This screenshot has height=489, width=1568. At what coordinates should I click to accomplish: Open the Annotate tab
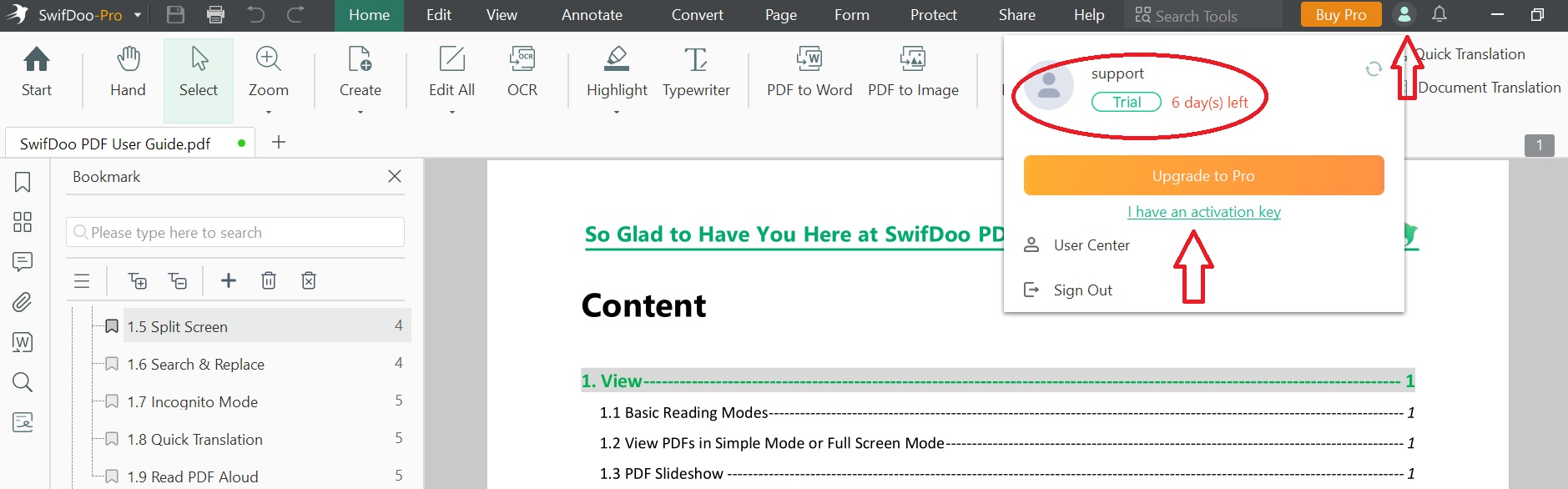tap(592, 15)
